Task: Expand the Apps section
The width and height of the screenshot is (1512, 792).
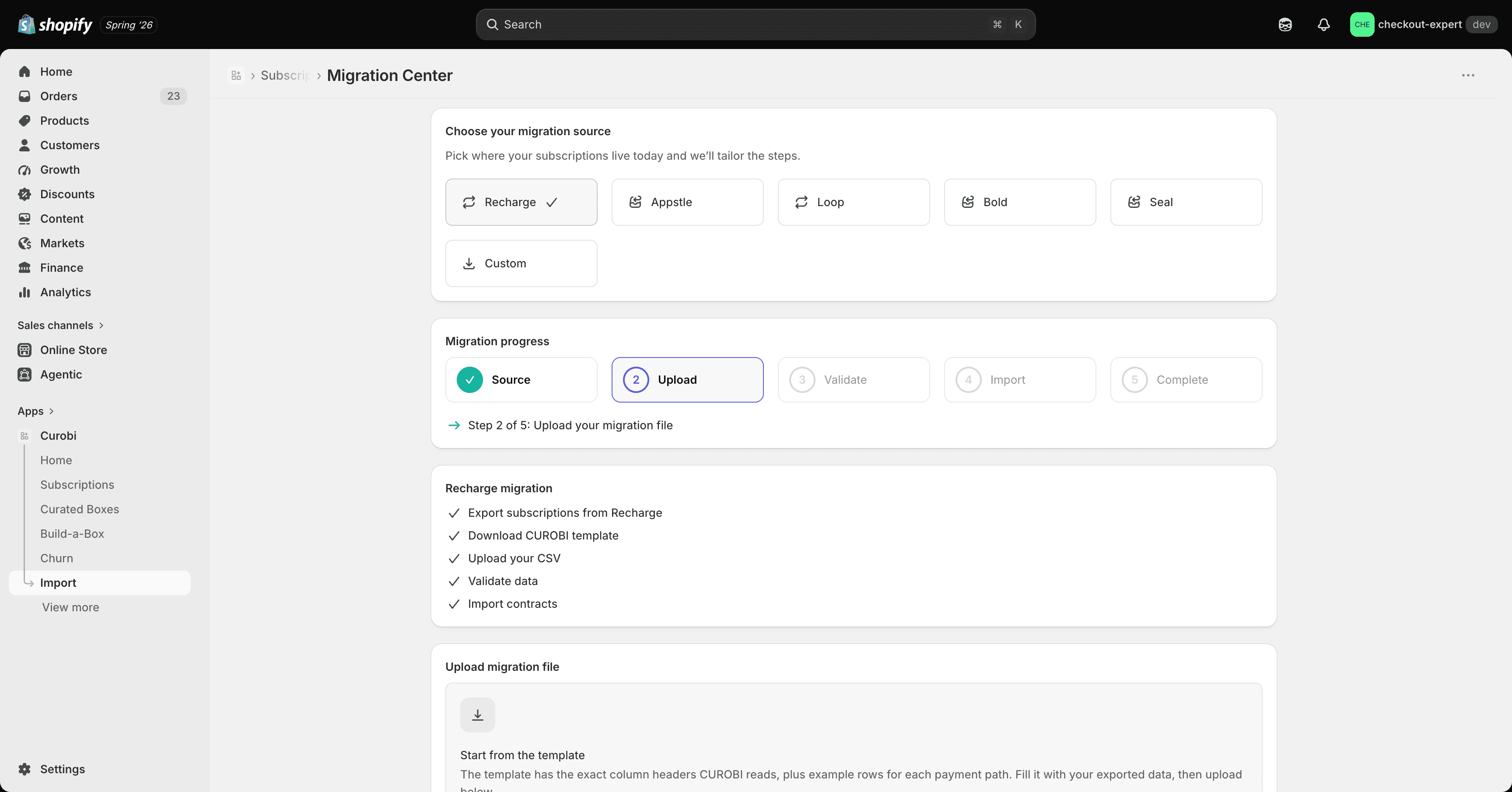Action: coord(36,411)
